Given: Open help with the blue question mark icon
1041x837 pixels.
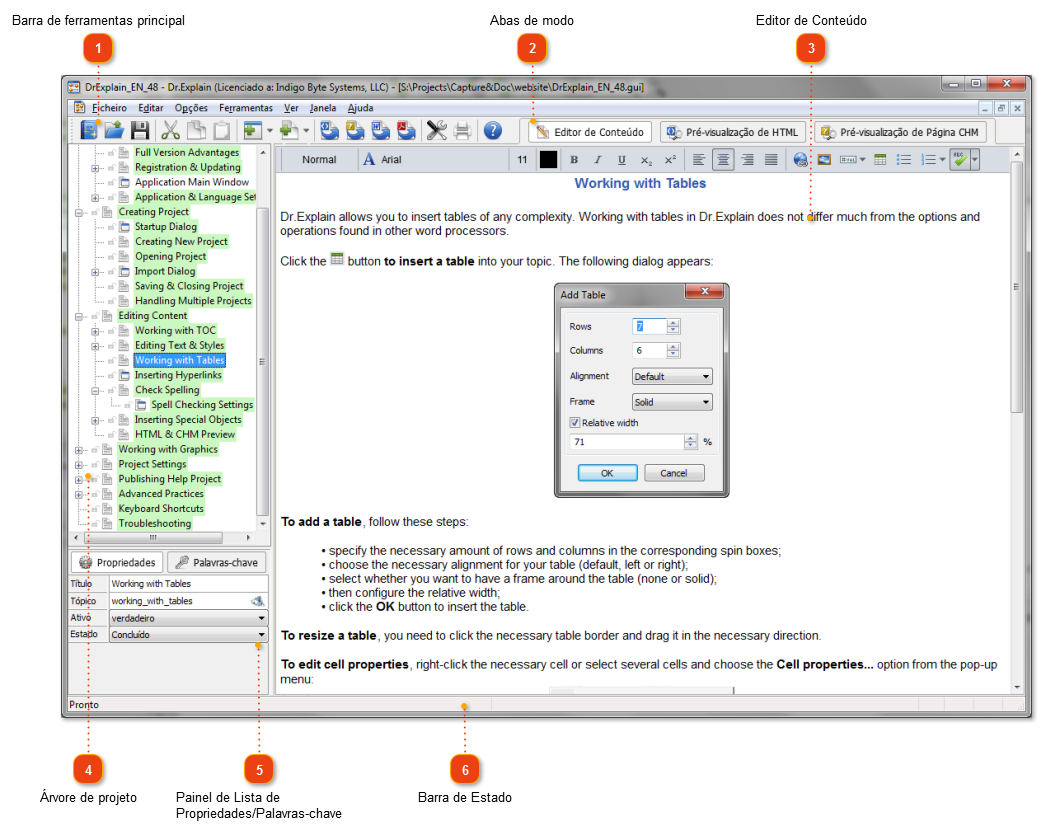Looking at the screenshot, I should coord(493,131).
